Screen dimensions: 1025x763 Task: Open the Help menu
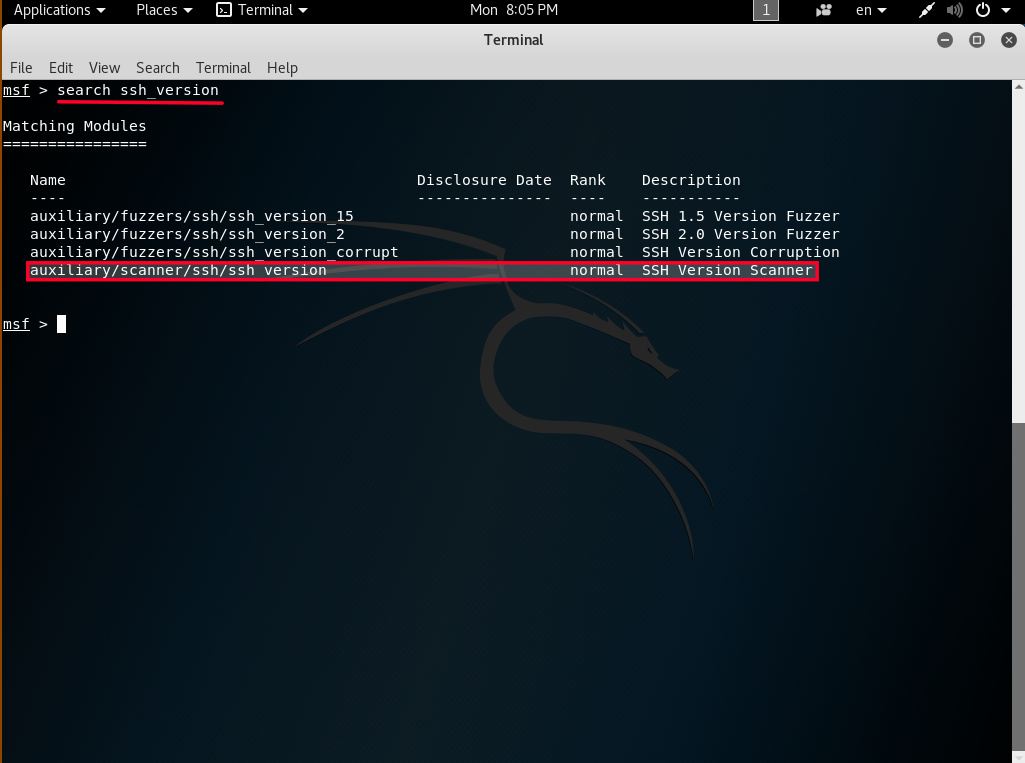coord(282,68)
